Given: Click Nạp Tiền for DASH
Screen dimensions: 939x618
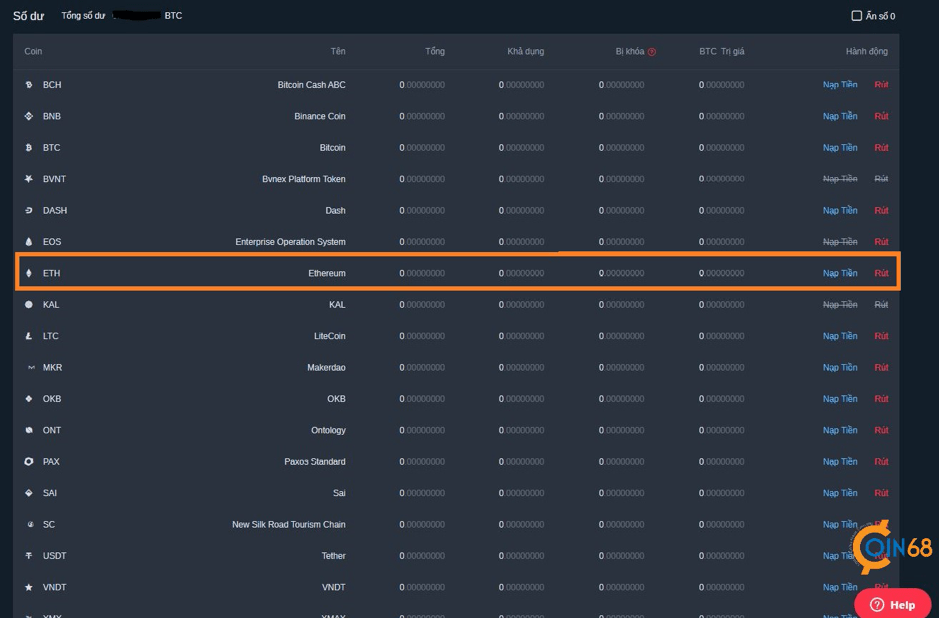Looking at the screenshot, I should tap(840, 210).
